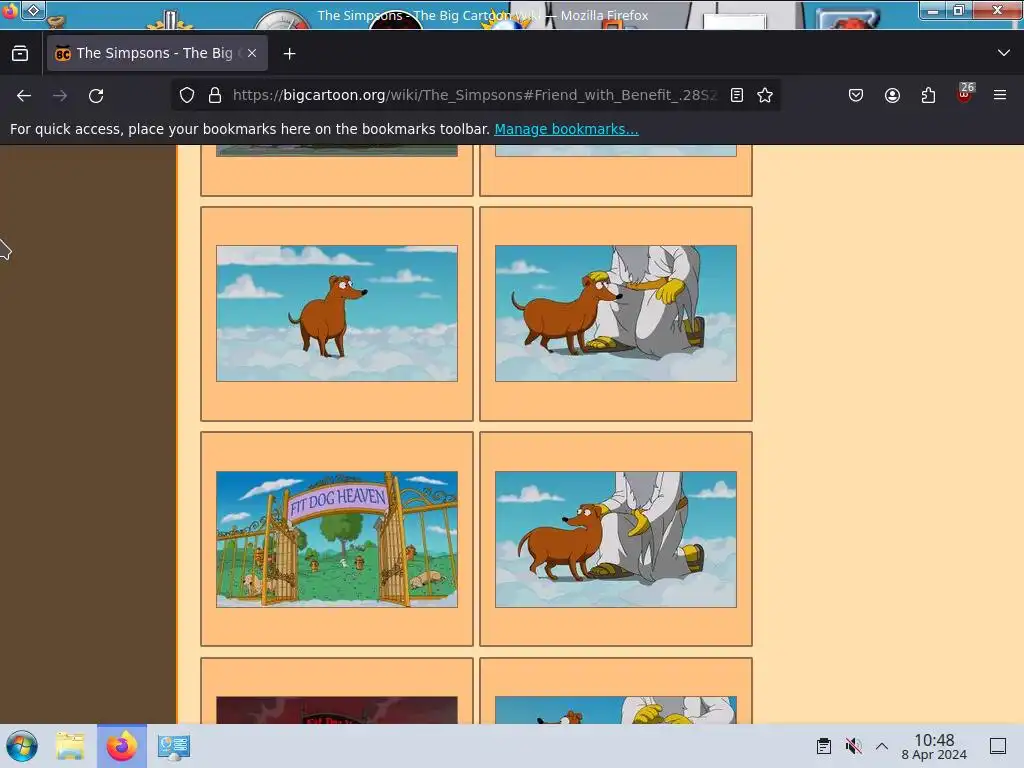Click the address bar URL field
This screenshot has height=768, width=1024.
click(x=475, y=95)
